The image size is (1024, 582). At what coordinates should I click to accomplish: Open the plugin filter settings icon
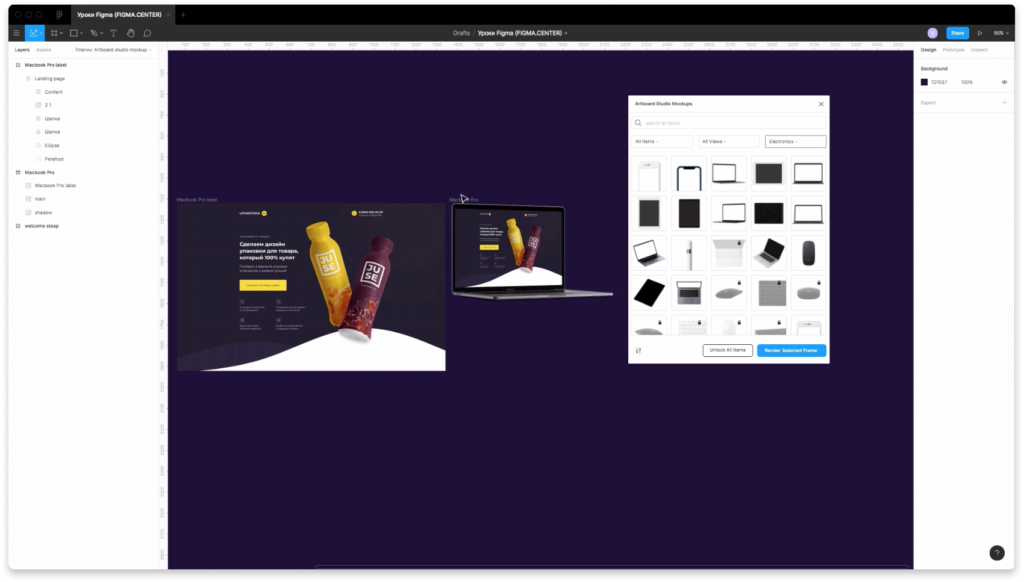point(638,350)
